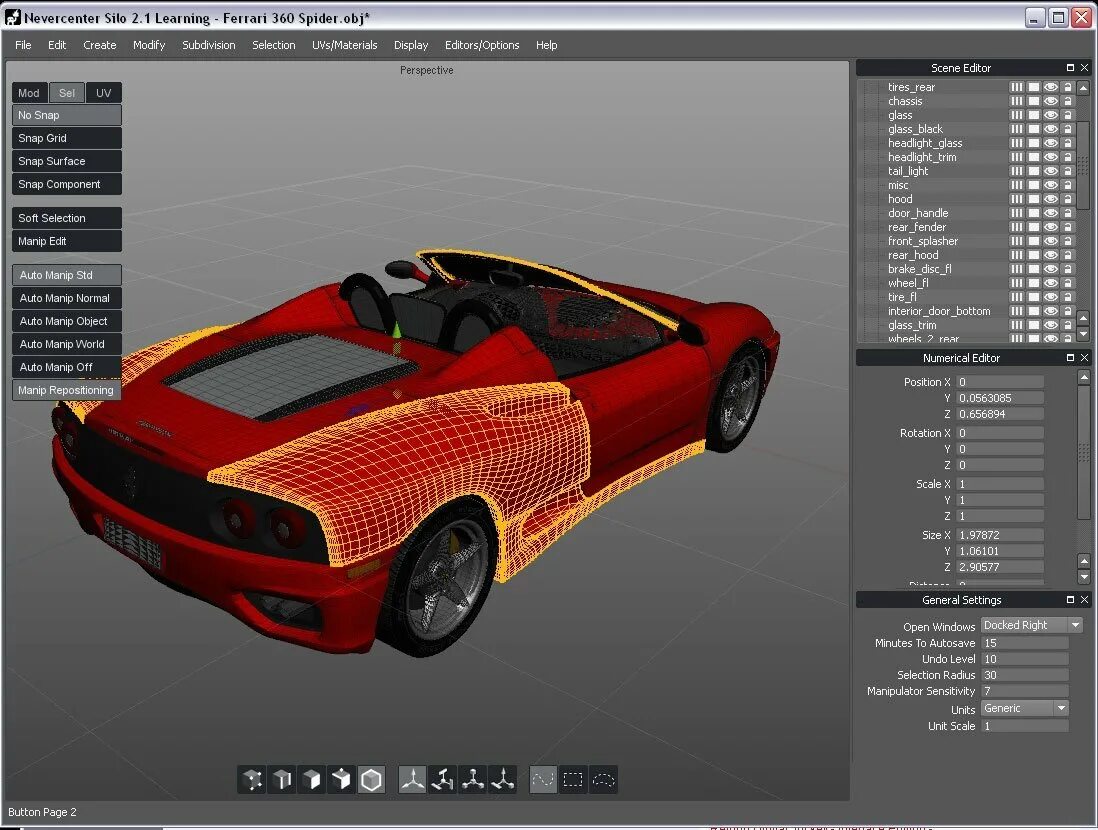Activate the move manipulator with arrows icon
This screenshot has width=1098, height=830.
pyautogui.click(x=412, y=780)
